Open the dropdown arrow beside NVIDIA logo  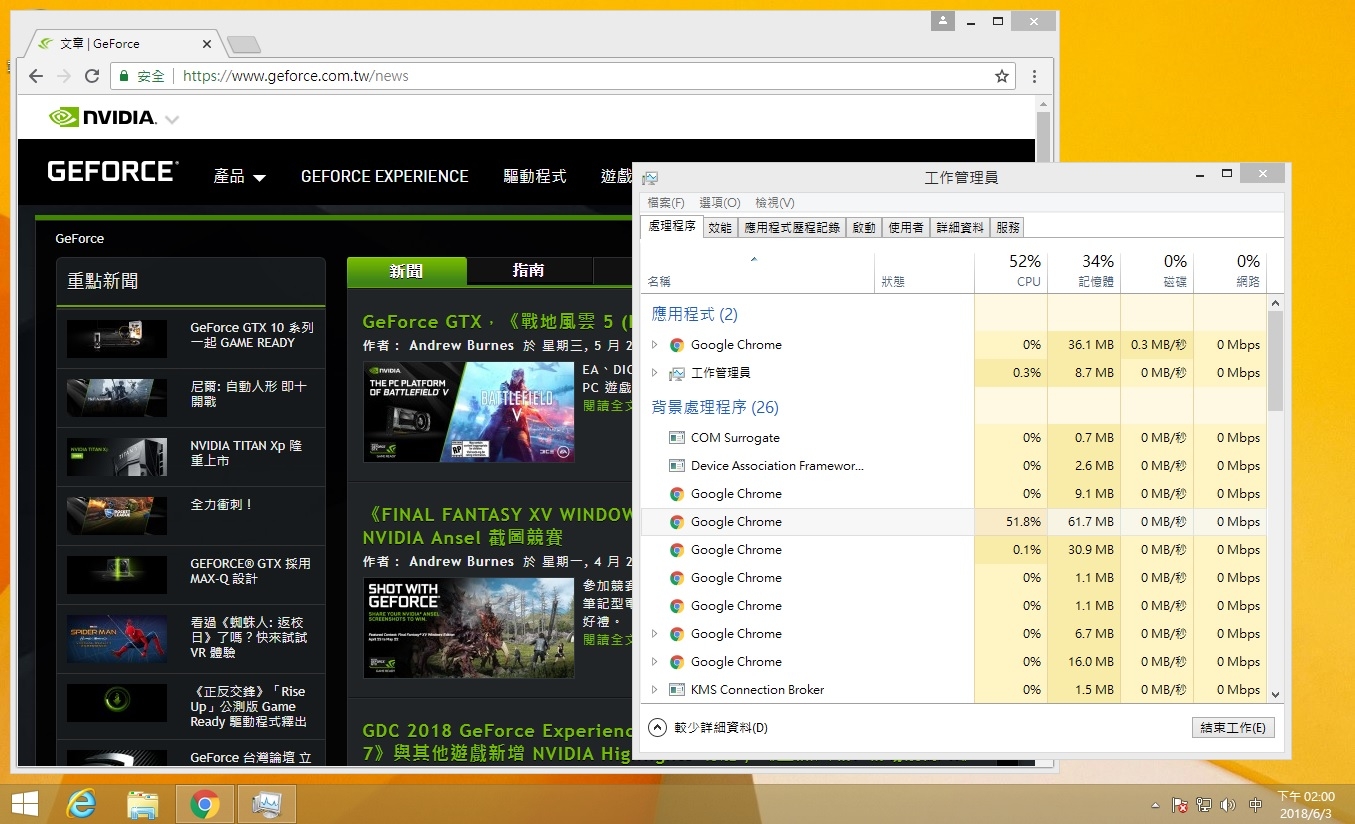pyautogui.click(x=172, y=119)
